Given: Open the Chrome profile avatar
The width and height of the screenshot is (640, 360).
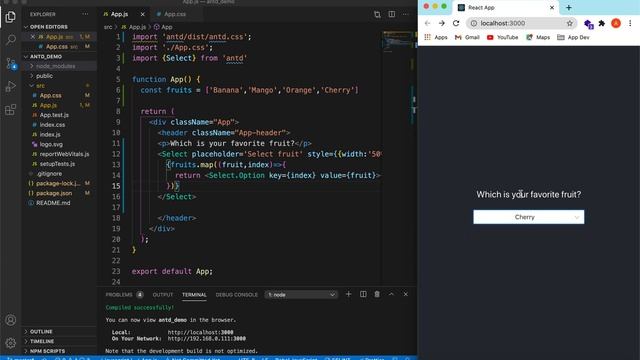Looking at the screenshot, I should pos(616,24).
